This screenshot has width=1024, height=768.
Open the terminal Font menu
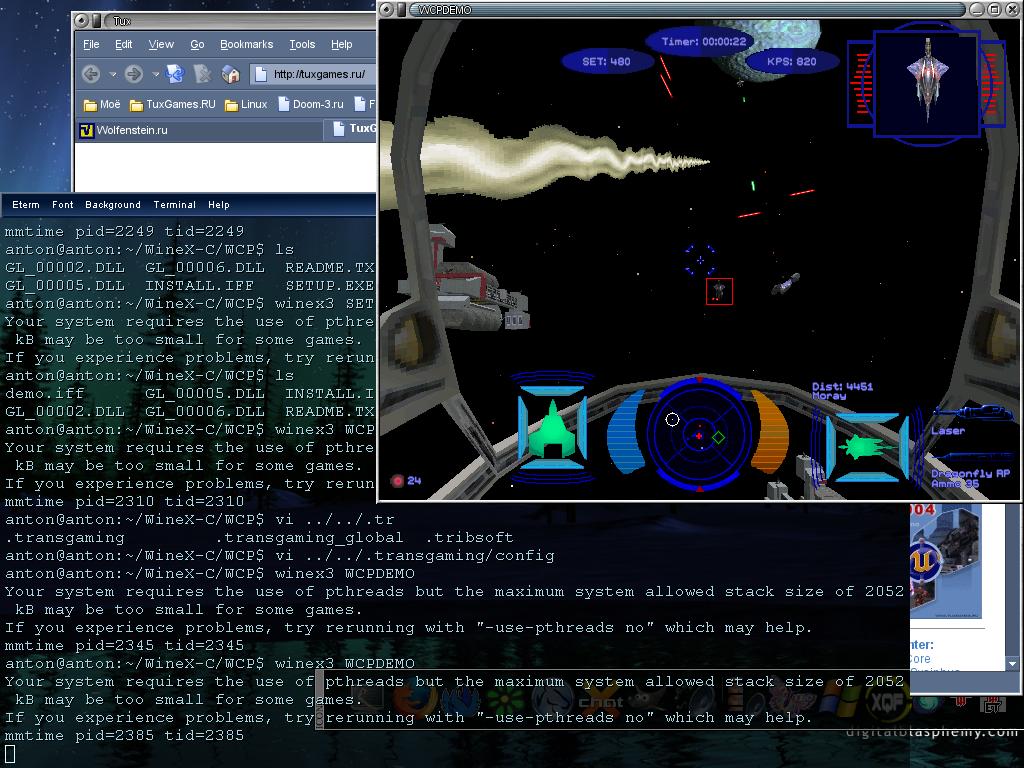63,205
